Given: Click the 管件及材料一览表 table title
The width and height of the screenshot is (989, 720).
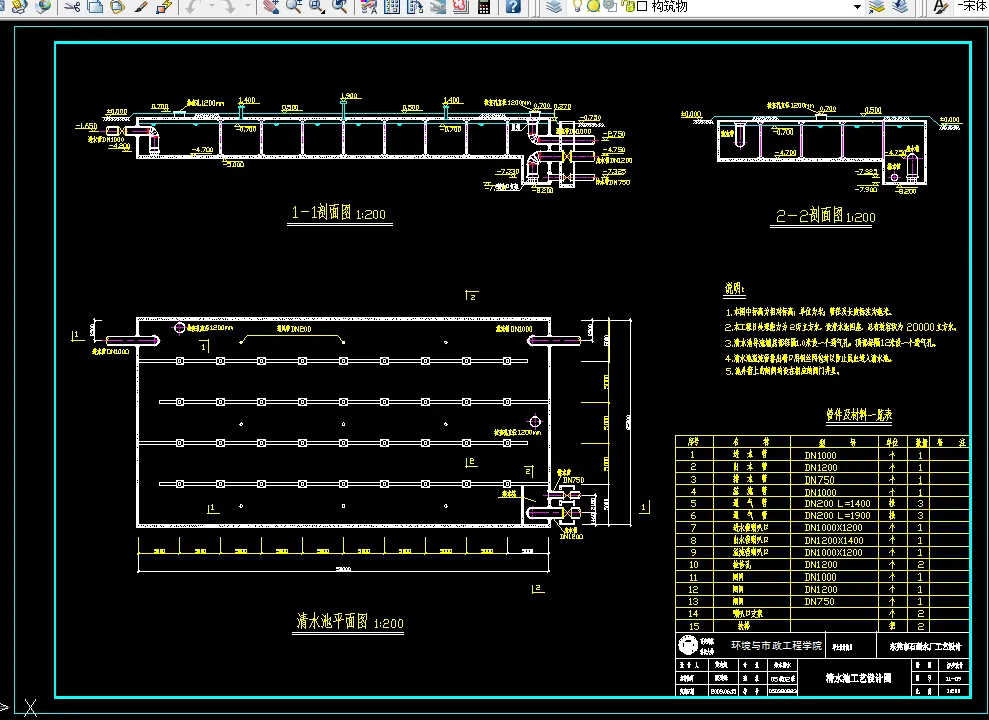Looking at the screenshot, I should 859,415.
